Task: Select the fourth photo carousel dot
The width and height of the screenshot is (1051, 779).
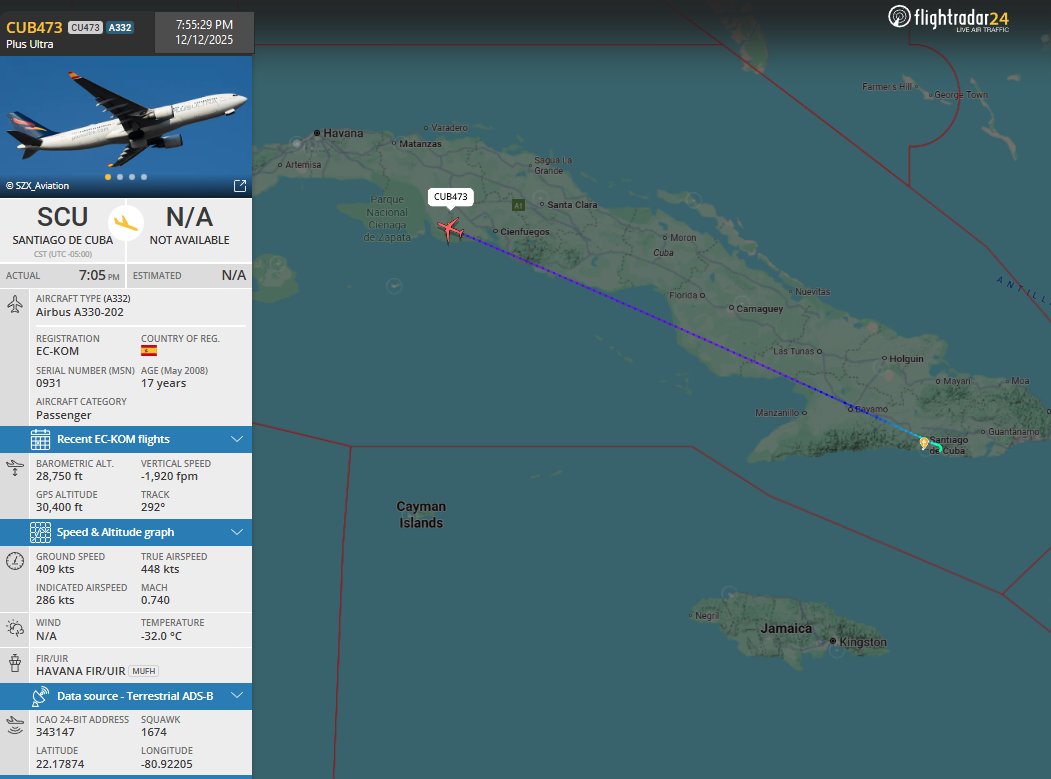Action: coord(144,177)
